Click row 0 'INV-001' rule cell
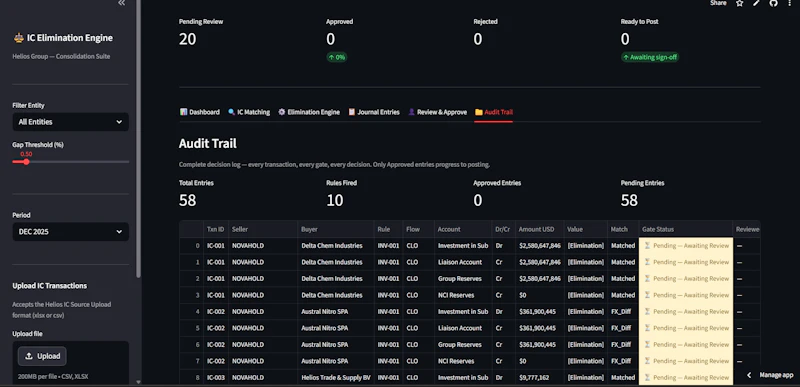The height and width of the screenshot is (387, 800). (x=389, y=246)
